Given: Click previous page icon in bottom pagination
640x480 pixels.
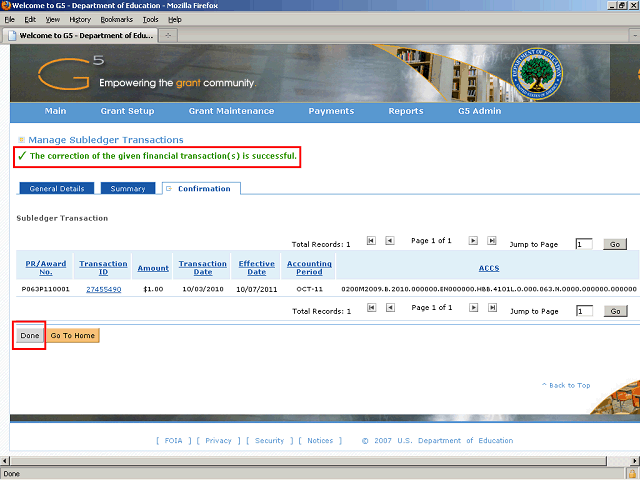Looking at the screenshot, I should coord(390,308).
